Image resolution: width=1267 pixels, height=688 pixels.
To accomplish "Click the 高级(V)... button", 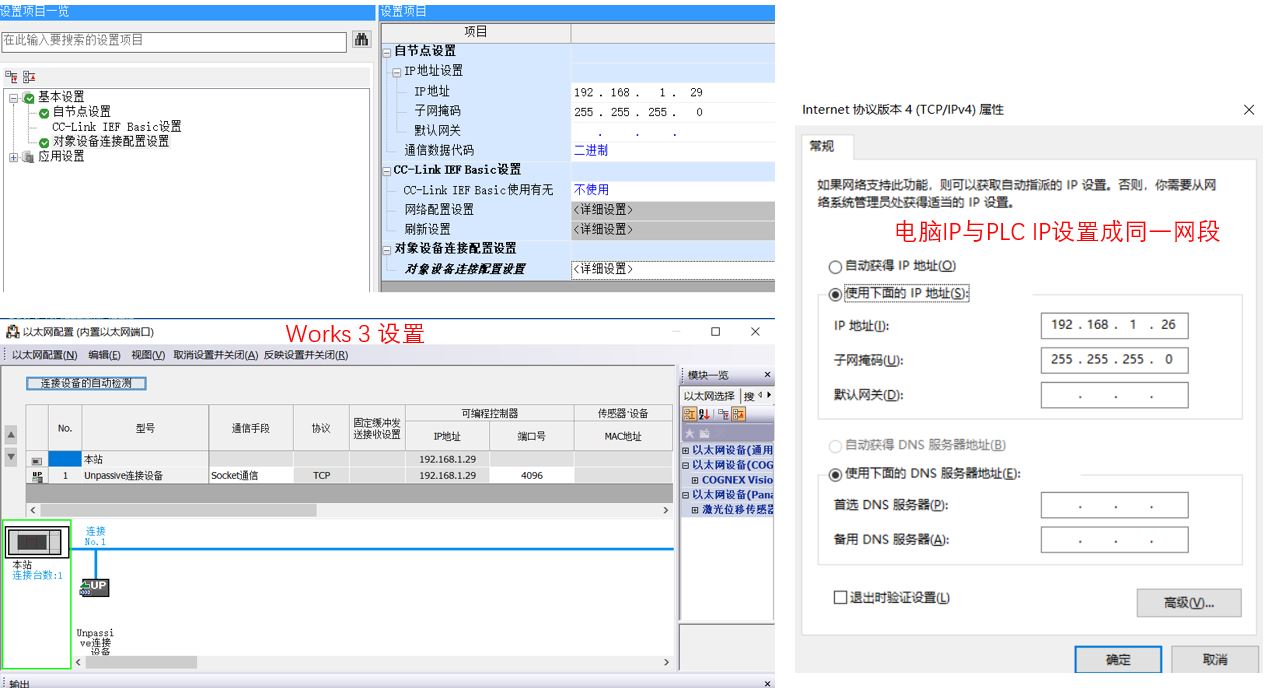I will point(1188,603).
